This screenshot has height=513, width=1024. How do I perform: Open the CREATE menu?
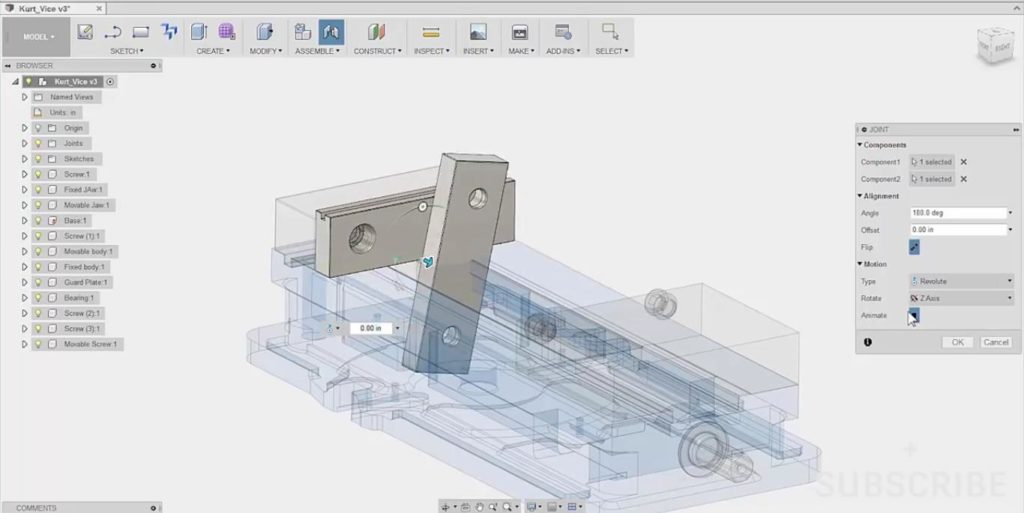[x=213, y=51]
